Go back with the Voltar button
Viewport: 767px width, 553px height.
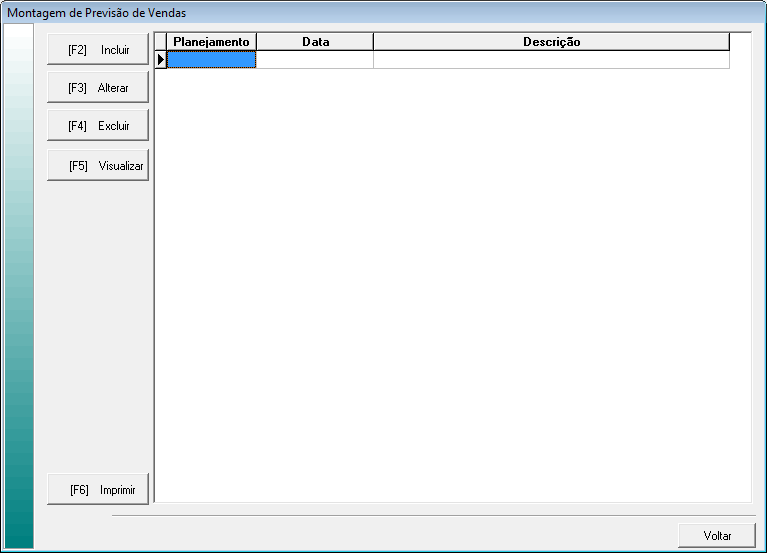(717, 536)
